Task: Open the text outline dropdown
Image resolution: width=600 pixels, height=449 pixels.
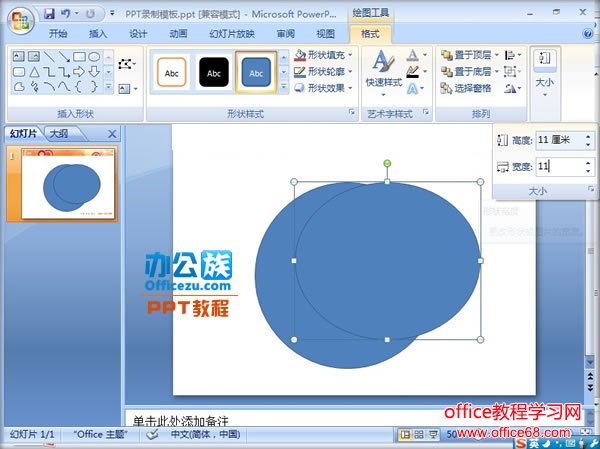Action: coord(416,72)
